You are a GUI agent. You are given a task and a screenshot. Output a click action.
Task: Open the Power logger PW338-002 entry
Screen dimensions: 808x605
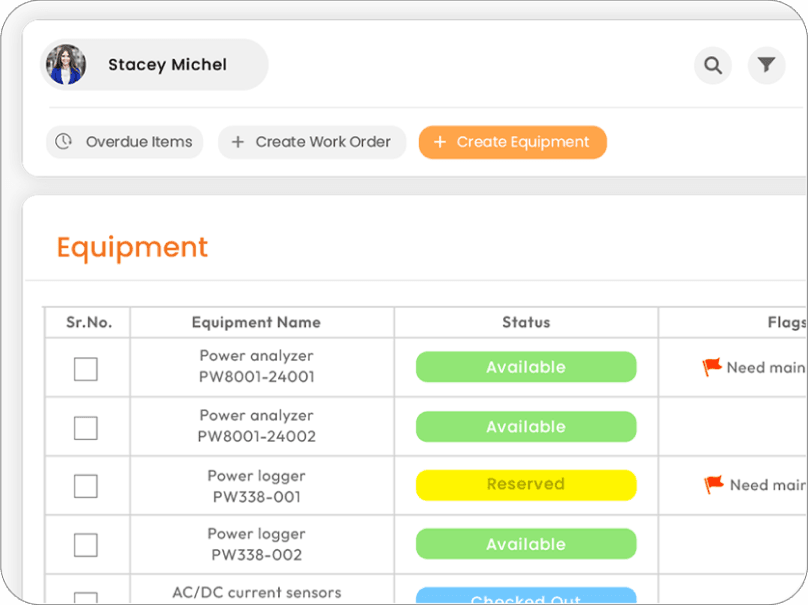pyautogui.click(x=257, y=544)
